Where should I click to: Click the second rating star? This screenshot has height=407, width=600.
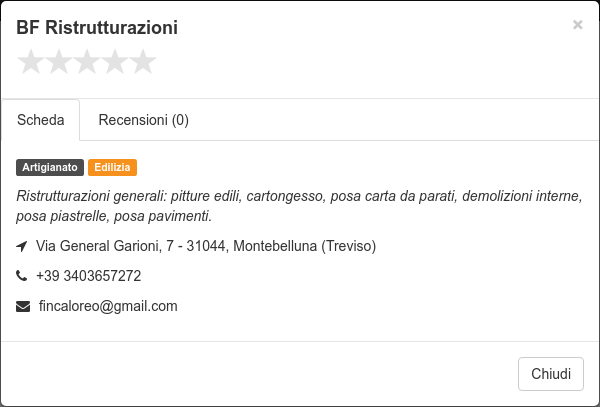(x=59, y=62)
